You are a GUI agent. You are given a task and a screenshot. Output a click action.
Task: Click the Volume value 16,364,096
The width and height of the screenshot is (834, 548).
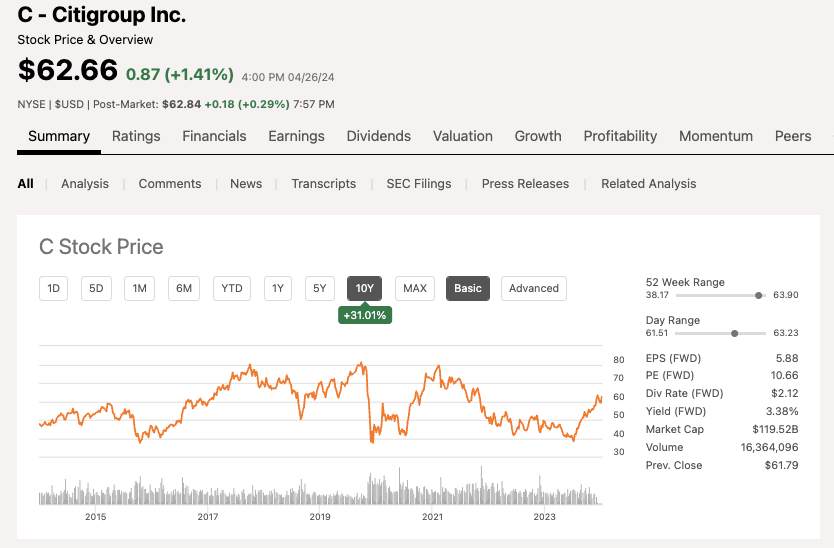point(769,447)
